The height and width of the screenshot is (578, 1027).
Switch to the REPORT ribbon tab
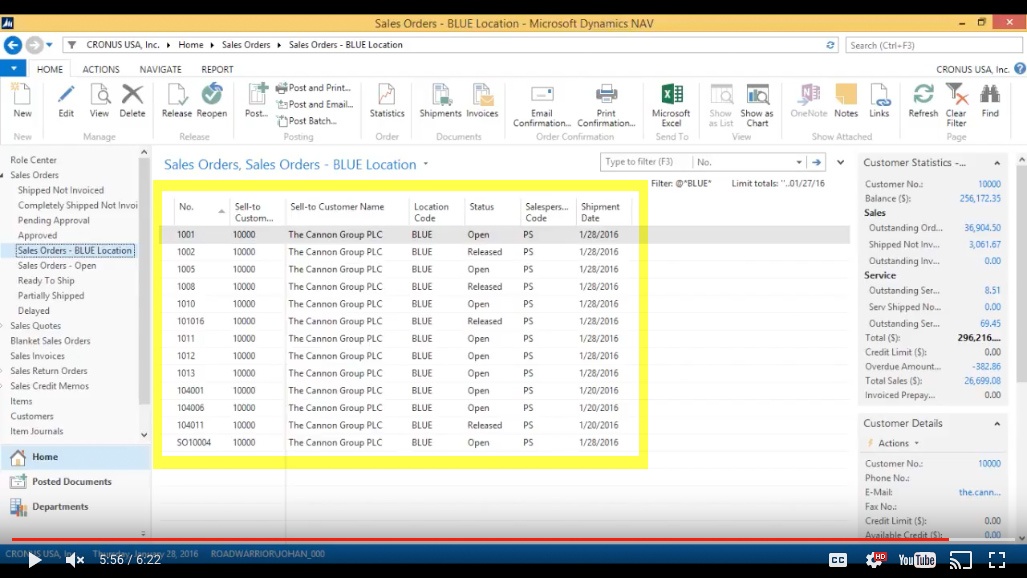coord(217,69)
